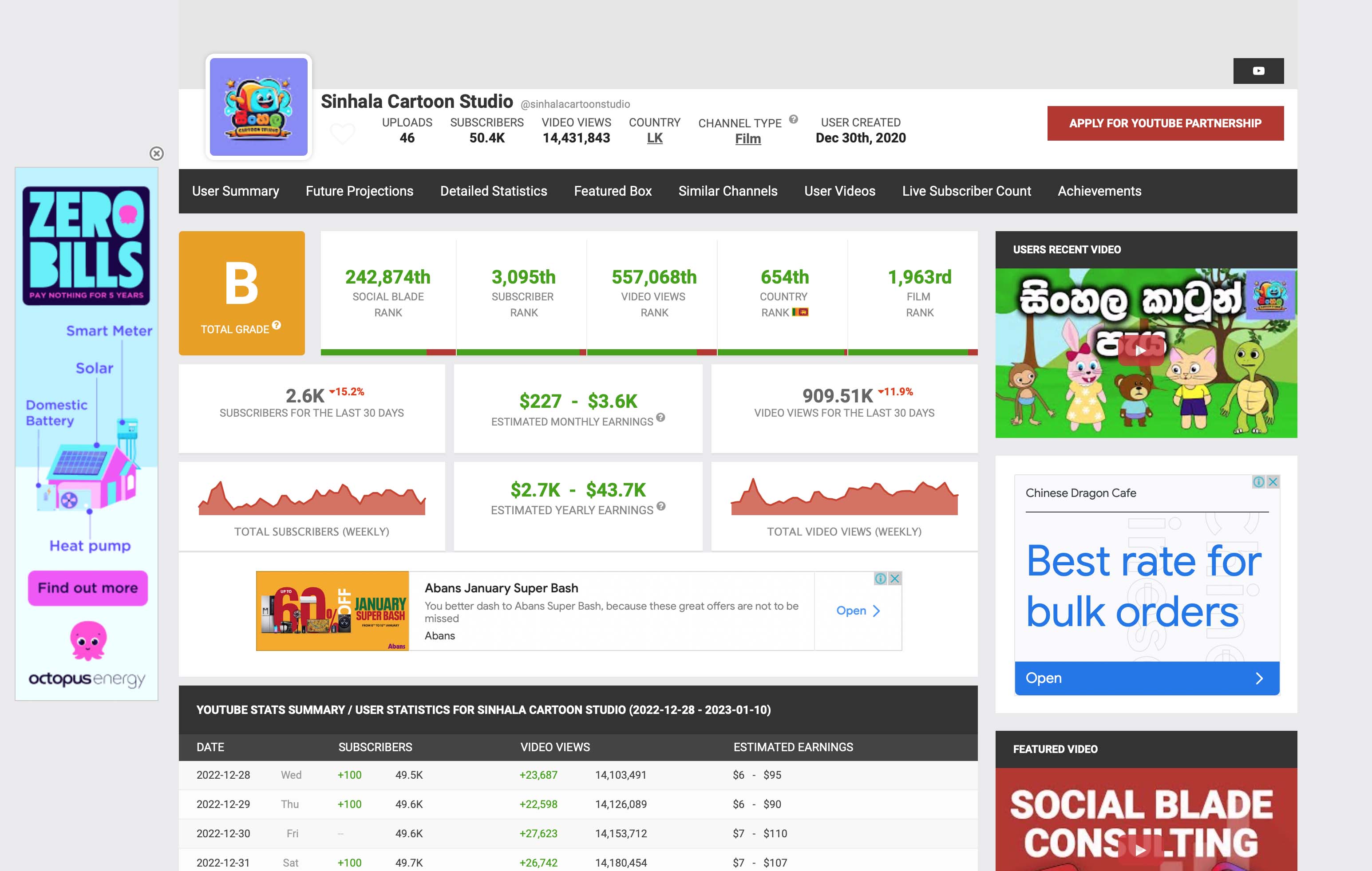
Task: Close the Abans January Super Bash ad
Action: pos(895,578)
